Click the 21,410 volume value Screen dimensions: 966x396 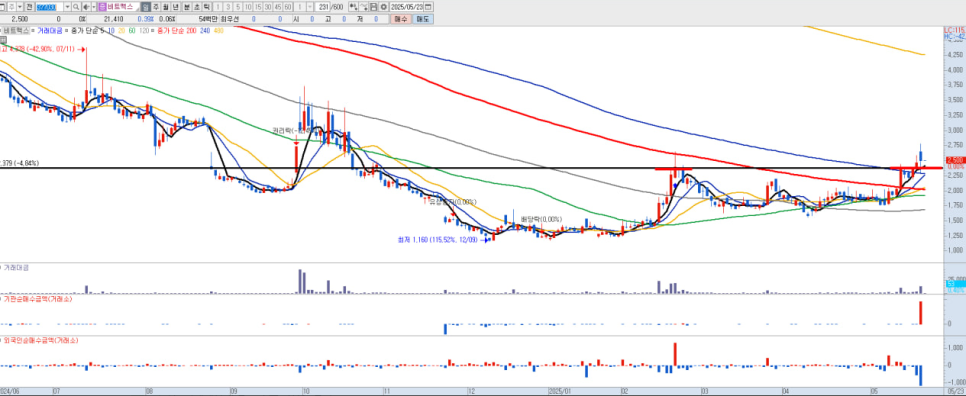click(x=113, y=19)
